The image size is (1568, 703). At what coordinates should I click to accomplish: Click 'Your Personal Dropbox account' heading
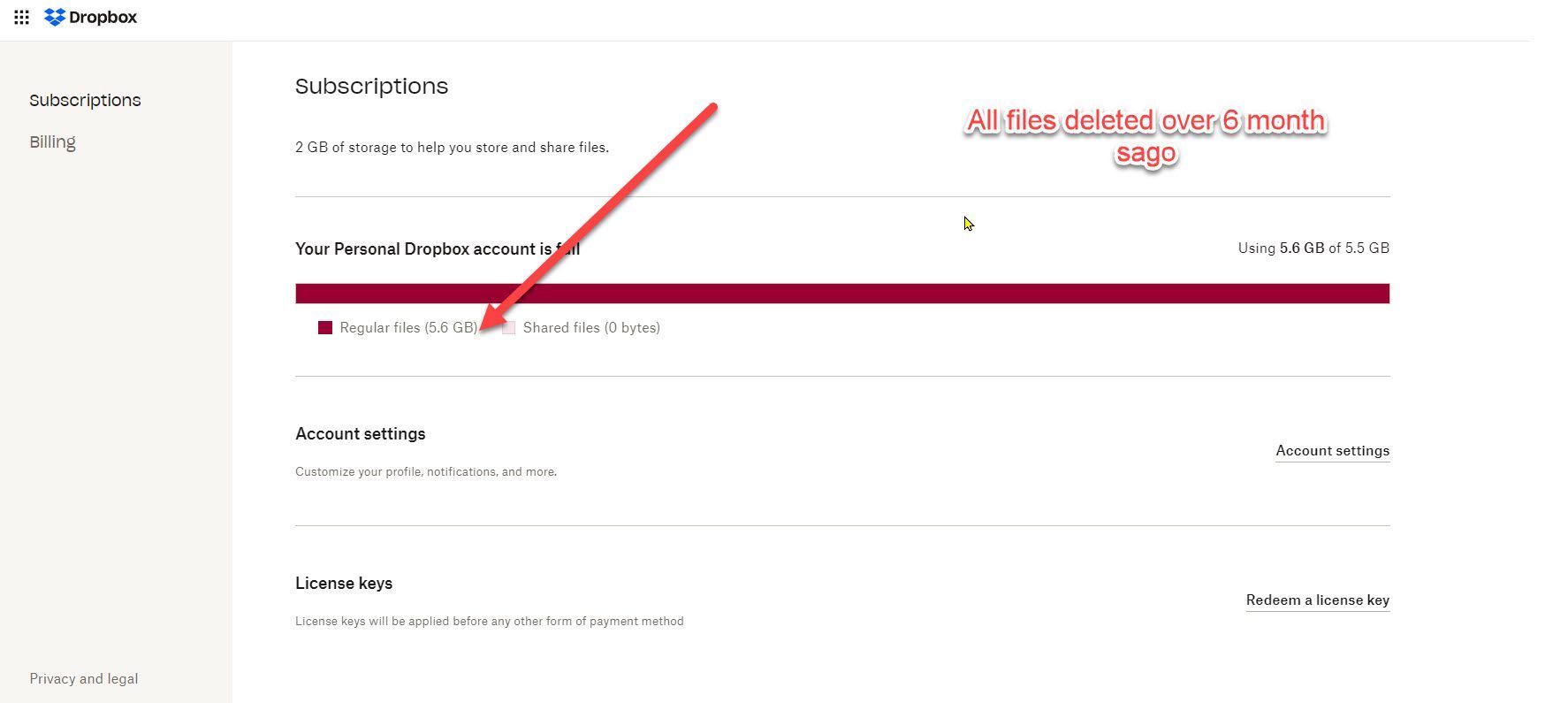click(438, 249)
